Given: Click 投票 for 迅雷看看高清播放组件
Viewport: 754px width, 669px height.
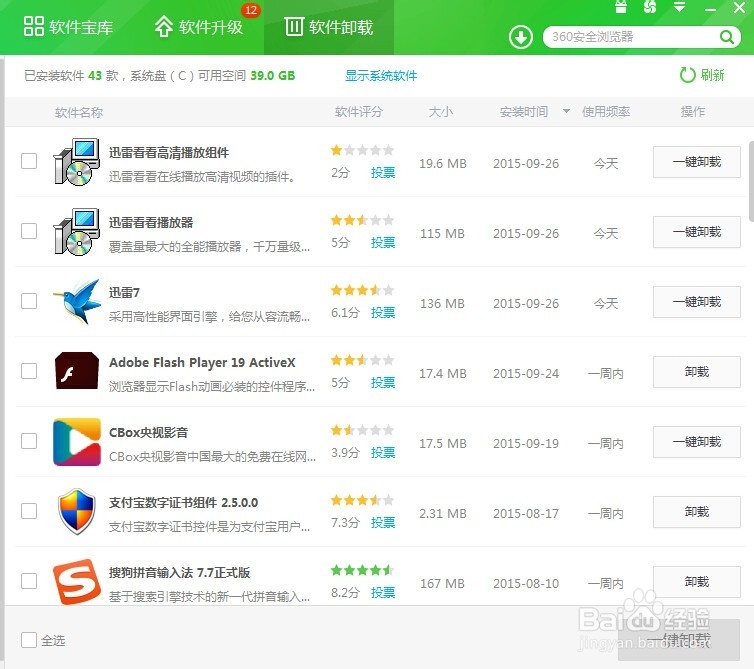Looking at the screenshot, I should pos(383,173).
